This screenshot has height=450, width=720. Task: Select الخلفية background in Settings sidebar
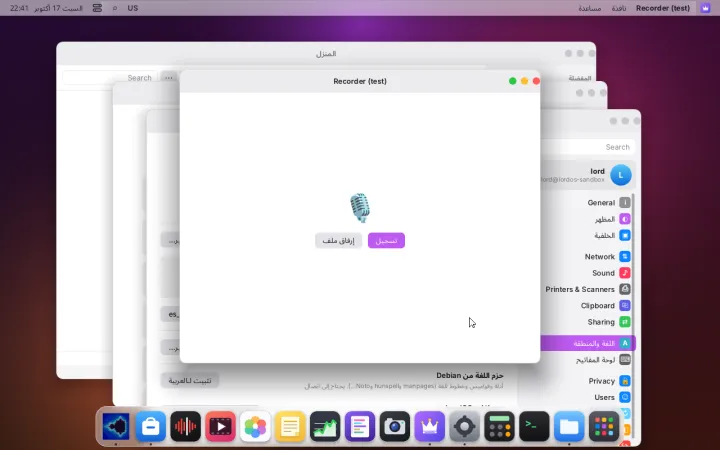click(x=588, y=236)
